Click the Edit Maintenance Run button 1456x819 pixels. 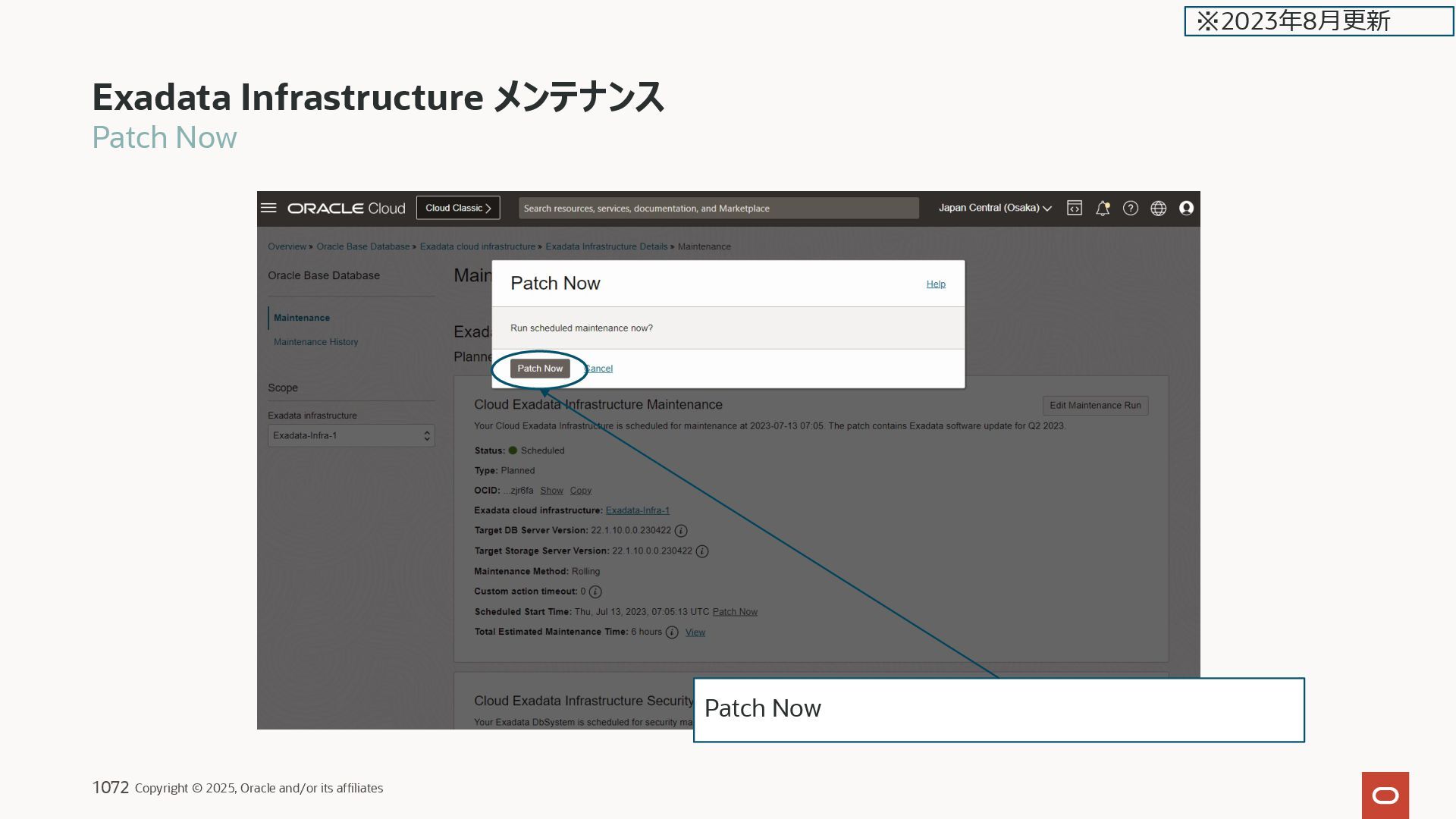(1095, 406)
